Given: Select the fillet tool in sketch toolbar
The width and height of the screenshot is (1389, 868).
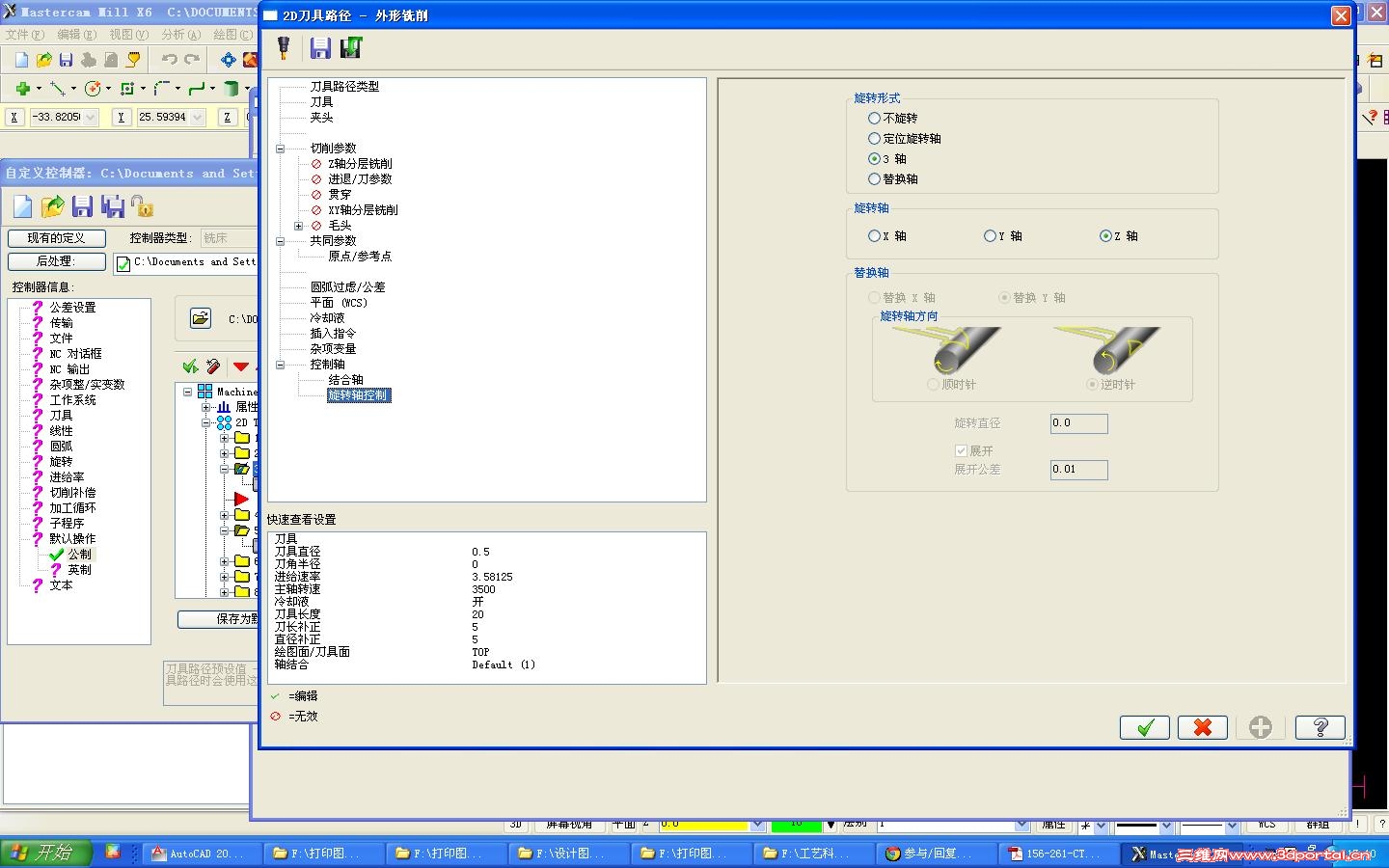Looking at the screenshot, I should (161, 89).
